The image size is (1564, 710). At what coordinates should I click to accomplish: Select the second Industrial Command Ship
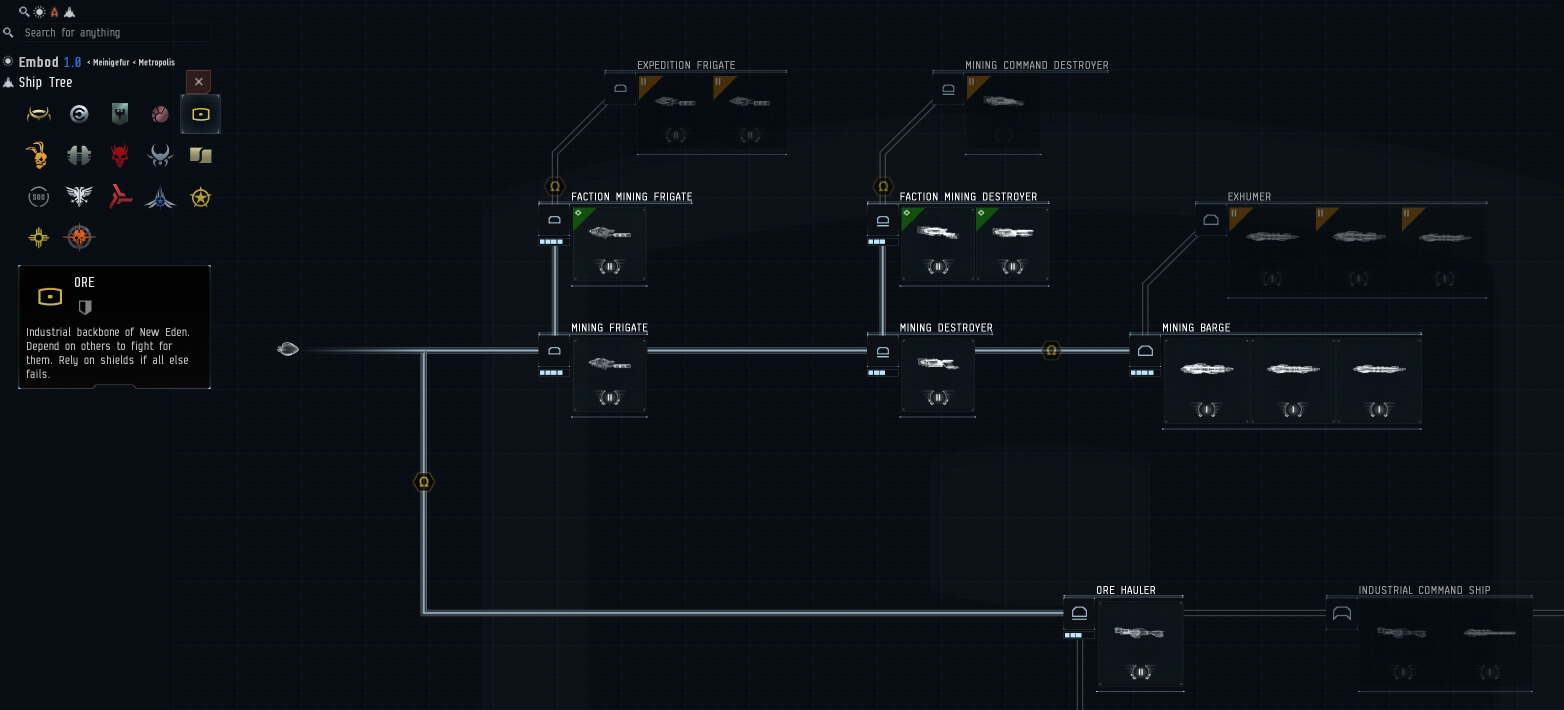(1488, 644)
